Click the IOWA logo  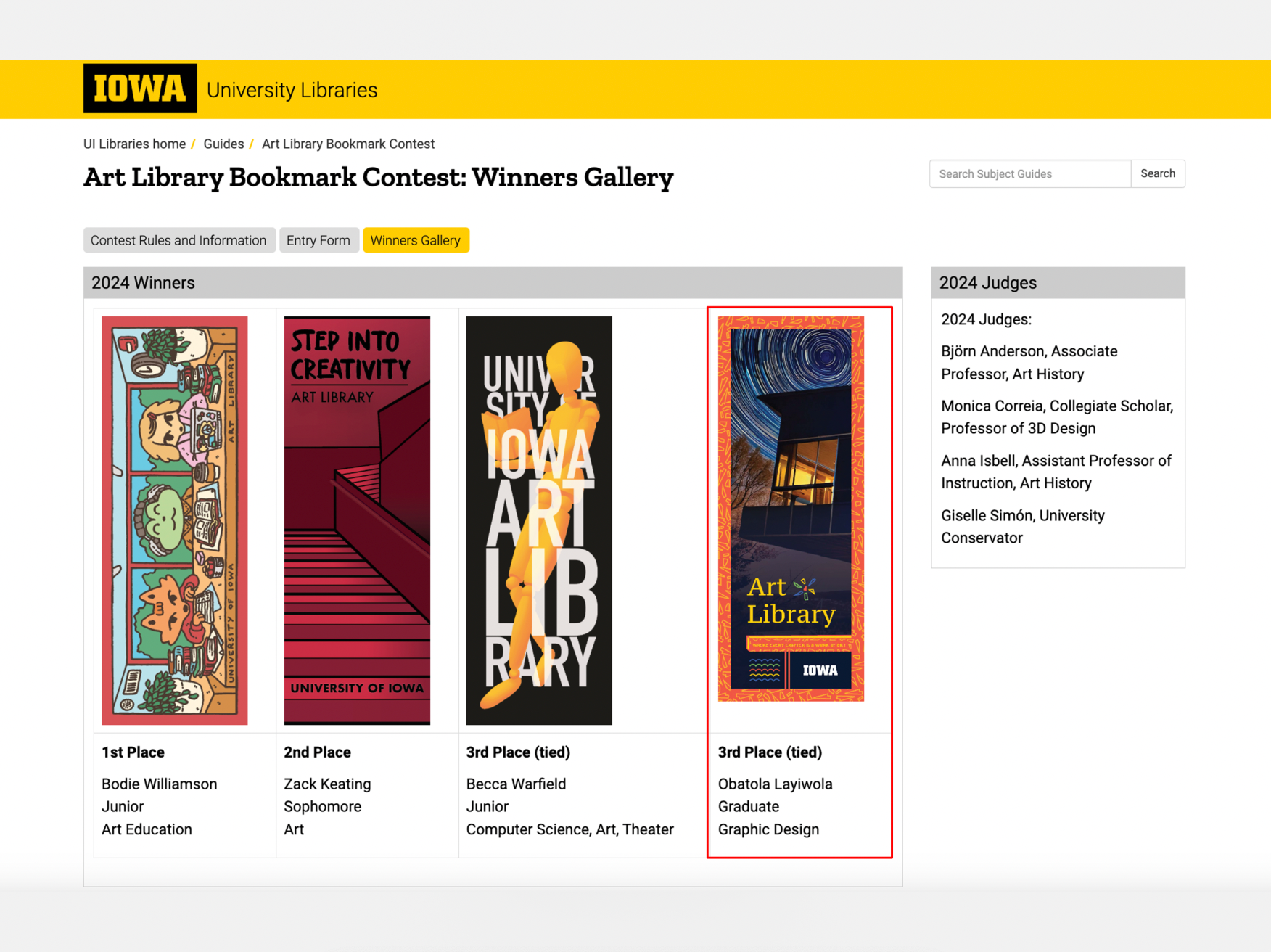tap(140, 89)
